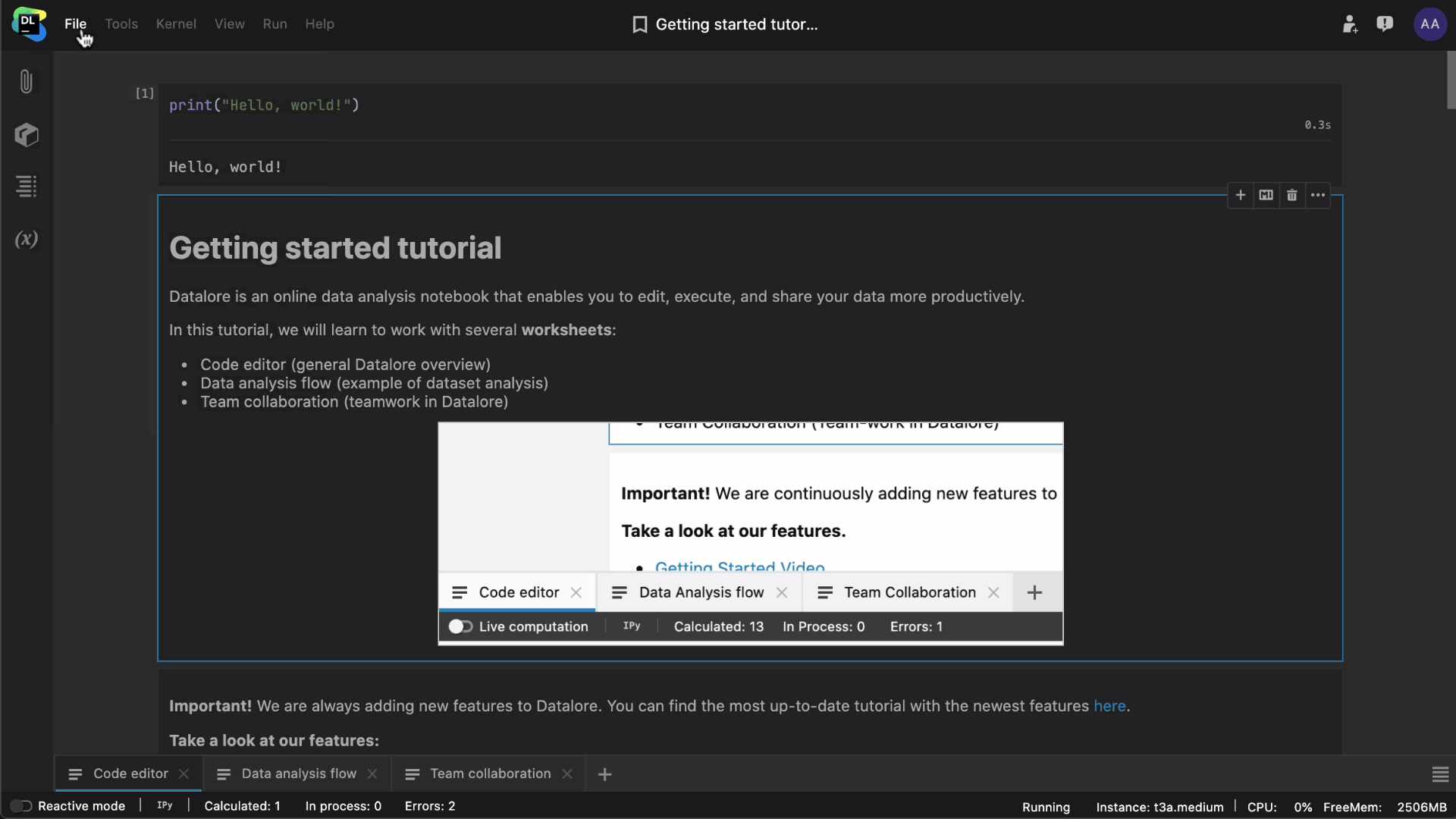The width and height of the screenshot is (1456, 819).
Task: Expand the Team Collaboration worksheet tab
Action: point(490,773)
